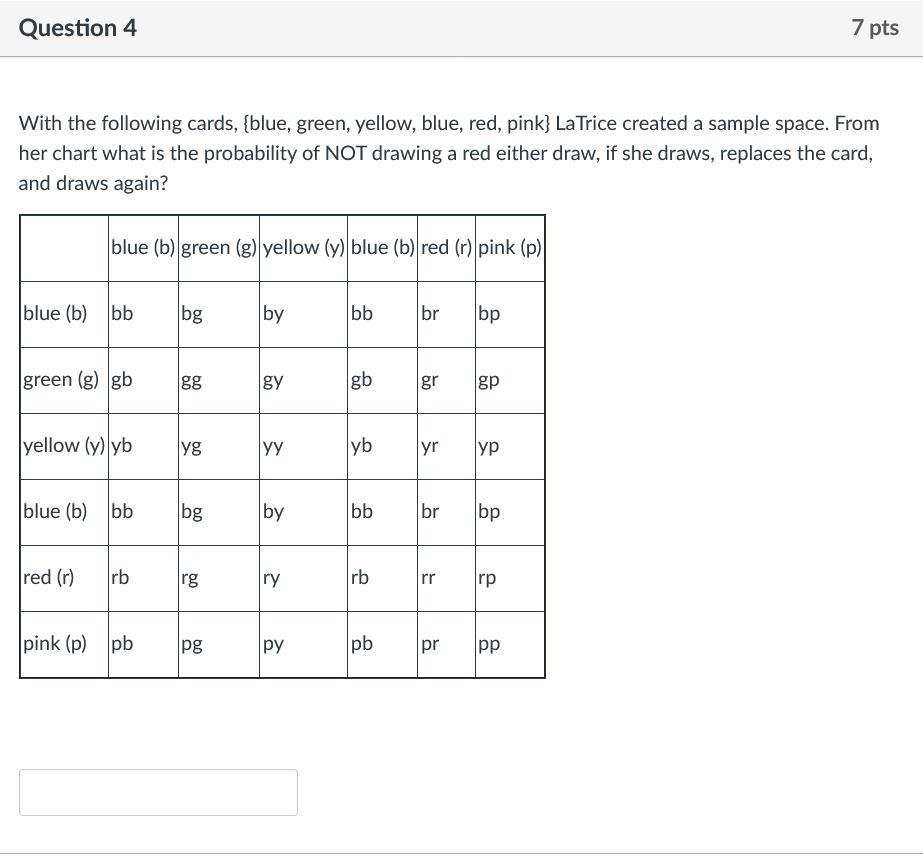The image size is (923, 855).
Task: Click the 'pp' cell in the pink row
Action: pyautogui.click(x=510, y=644)
